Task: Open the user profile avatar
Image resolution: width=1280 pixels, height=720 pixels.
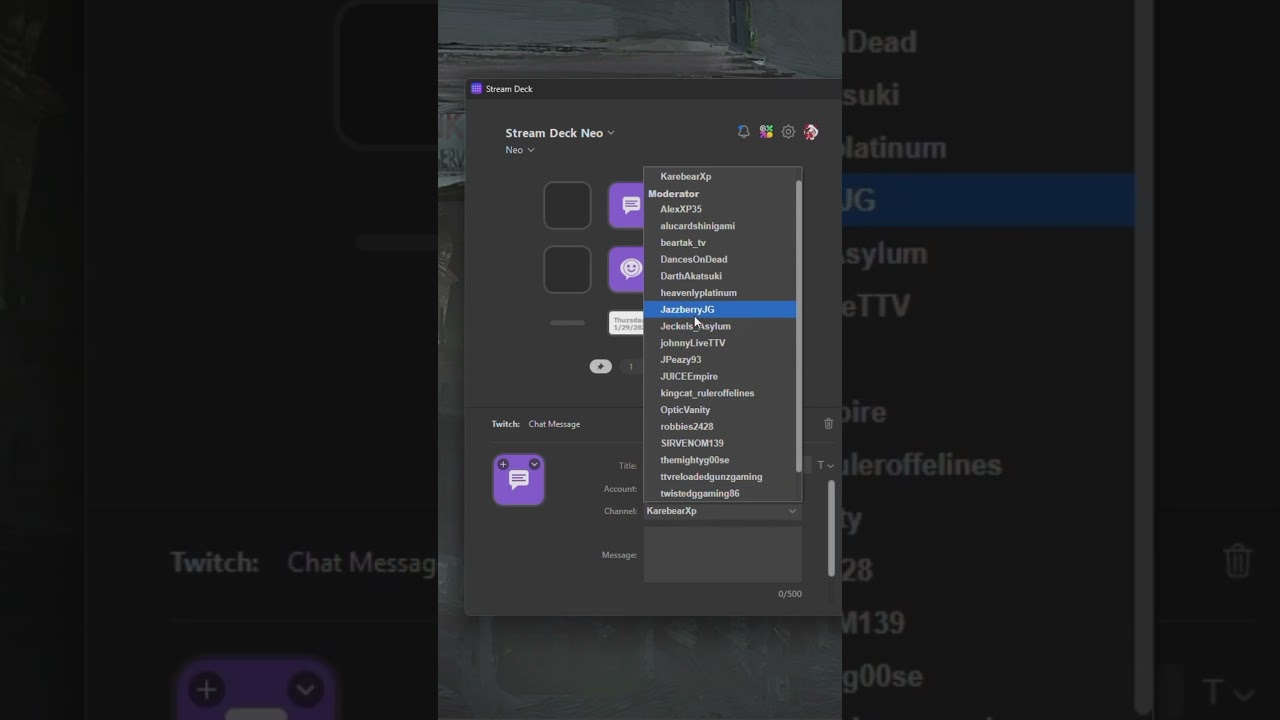Action: pos(811,132)
